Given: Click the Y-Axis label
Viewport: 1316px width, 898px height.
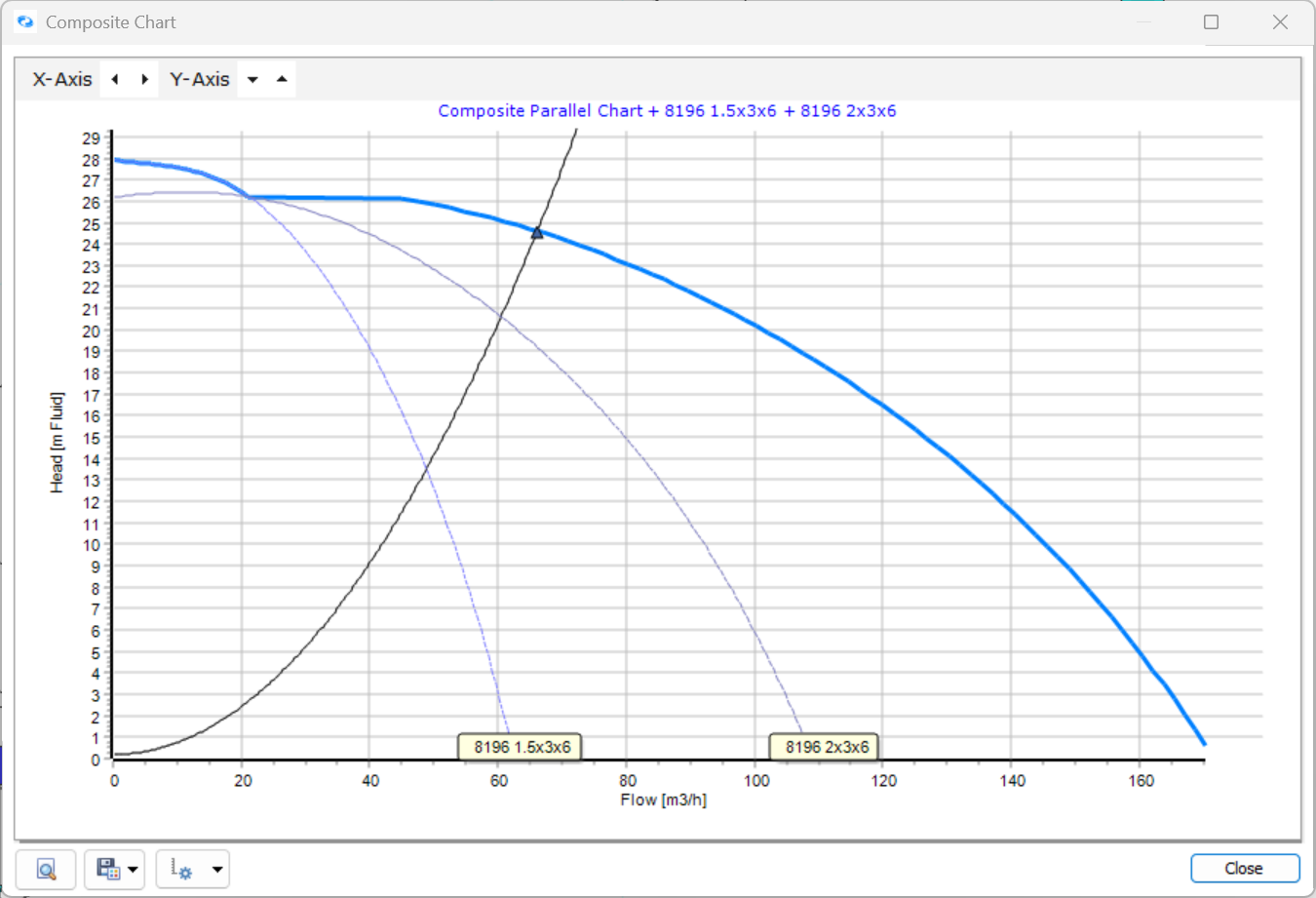Looking at the screenshot, I should [x=200, y=80].
